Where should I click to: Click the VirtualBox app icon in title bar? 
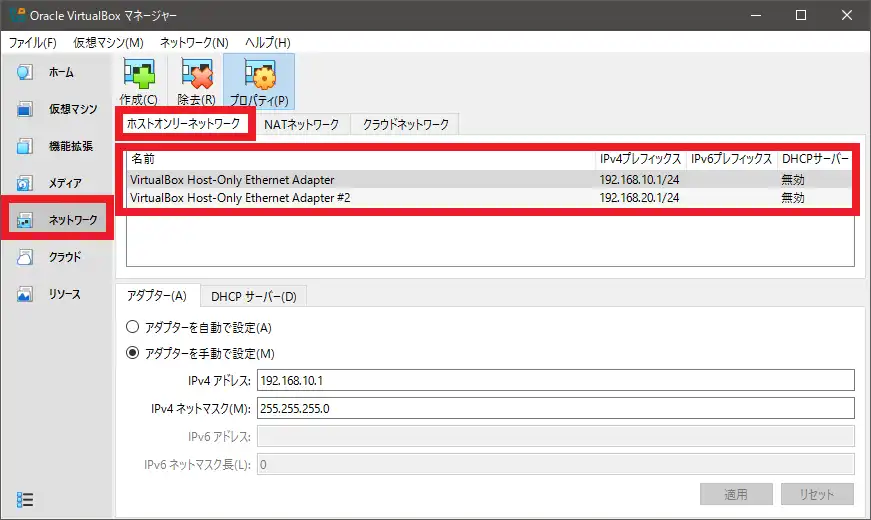[17, 15]
